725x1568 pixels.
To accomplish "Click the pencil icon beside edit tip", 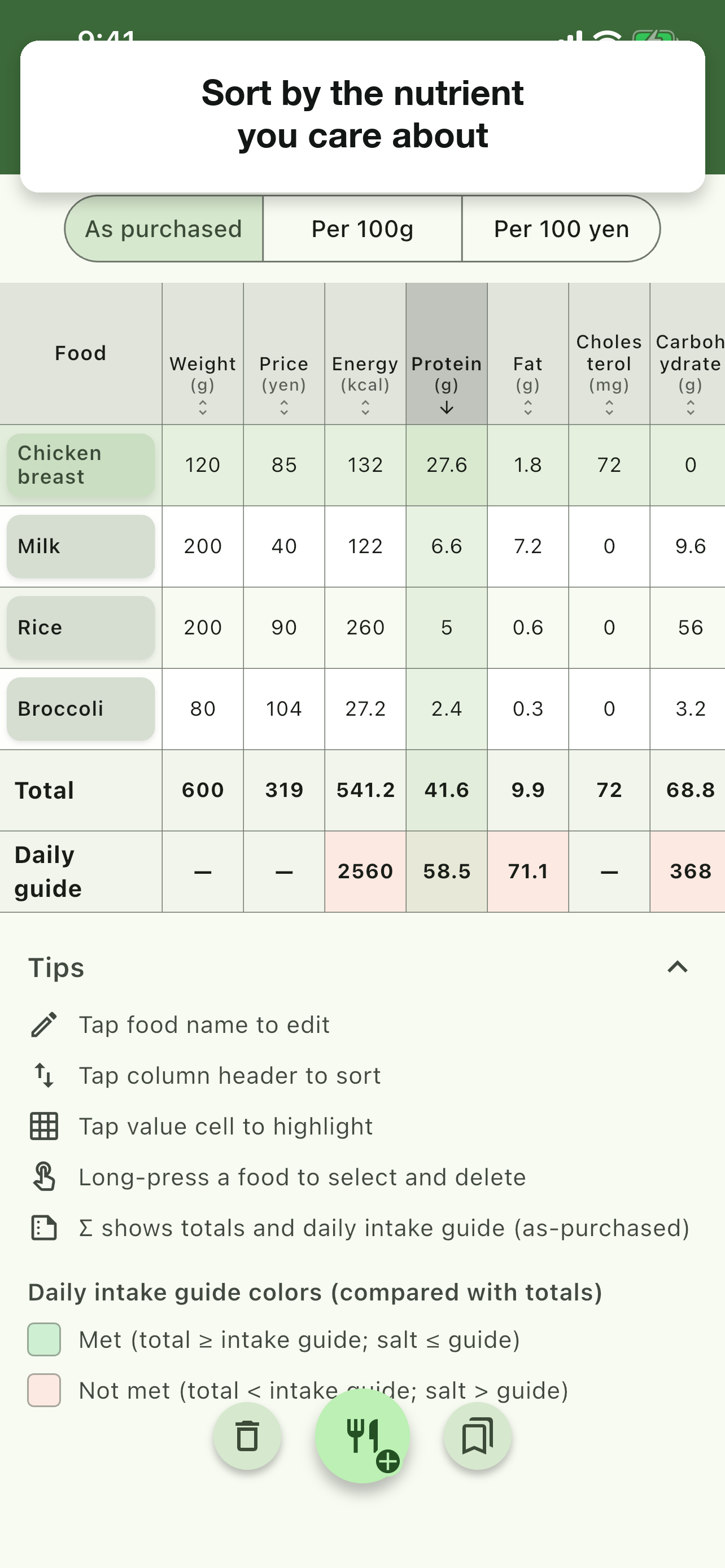I will 44,1024.
